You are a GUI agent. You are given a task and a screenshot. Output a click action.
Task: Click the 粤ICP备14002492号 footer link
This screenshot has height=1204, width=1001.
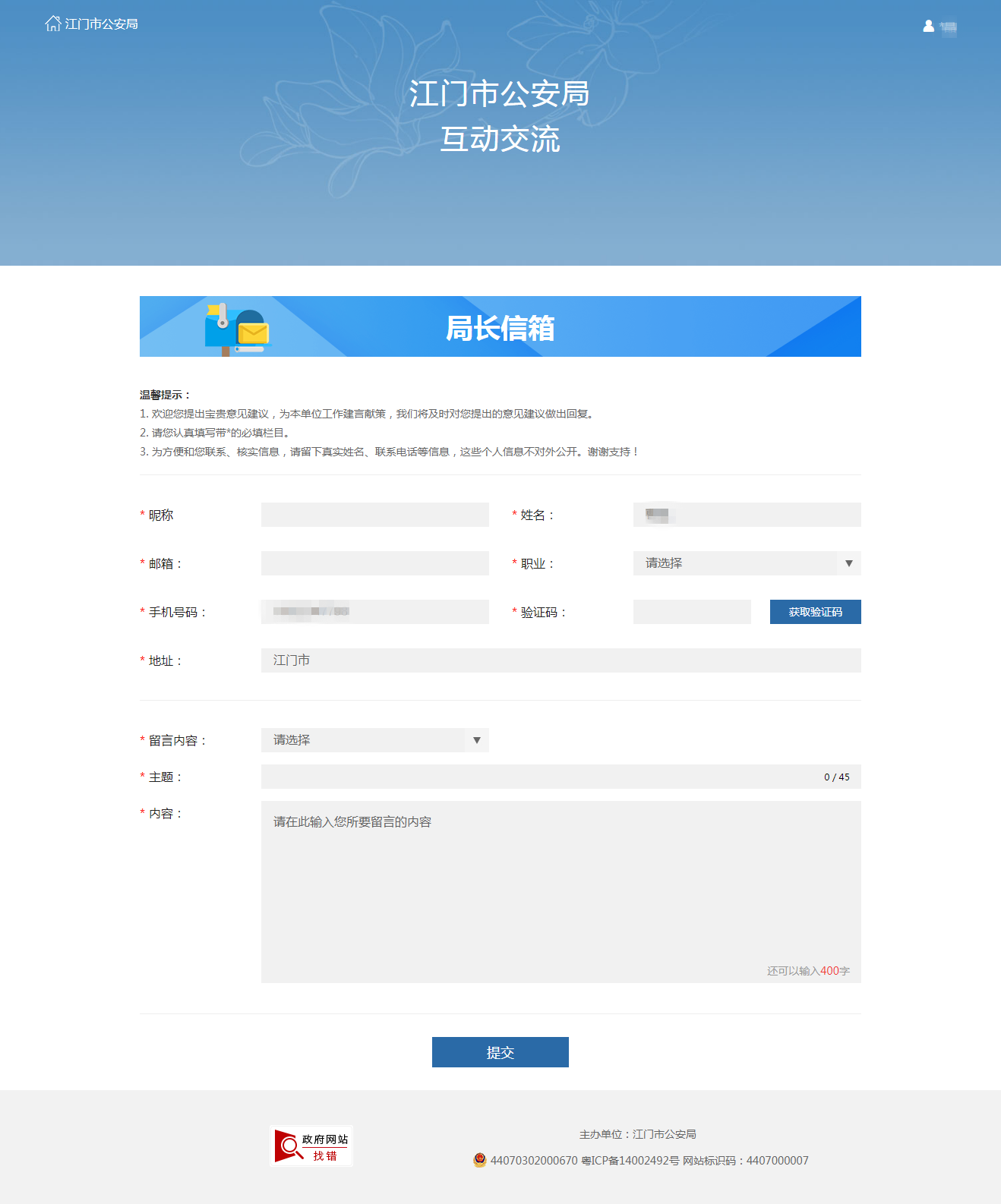630,1161
